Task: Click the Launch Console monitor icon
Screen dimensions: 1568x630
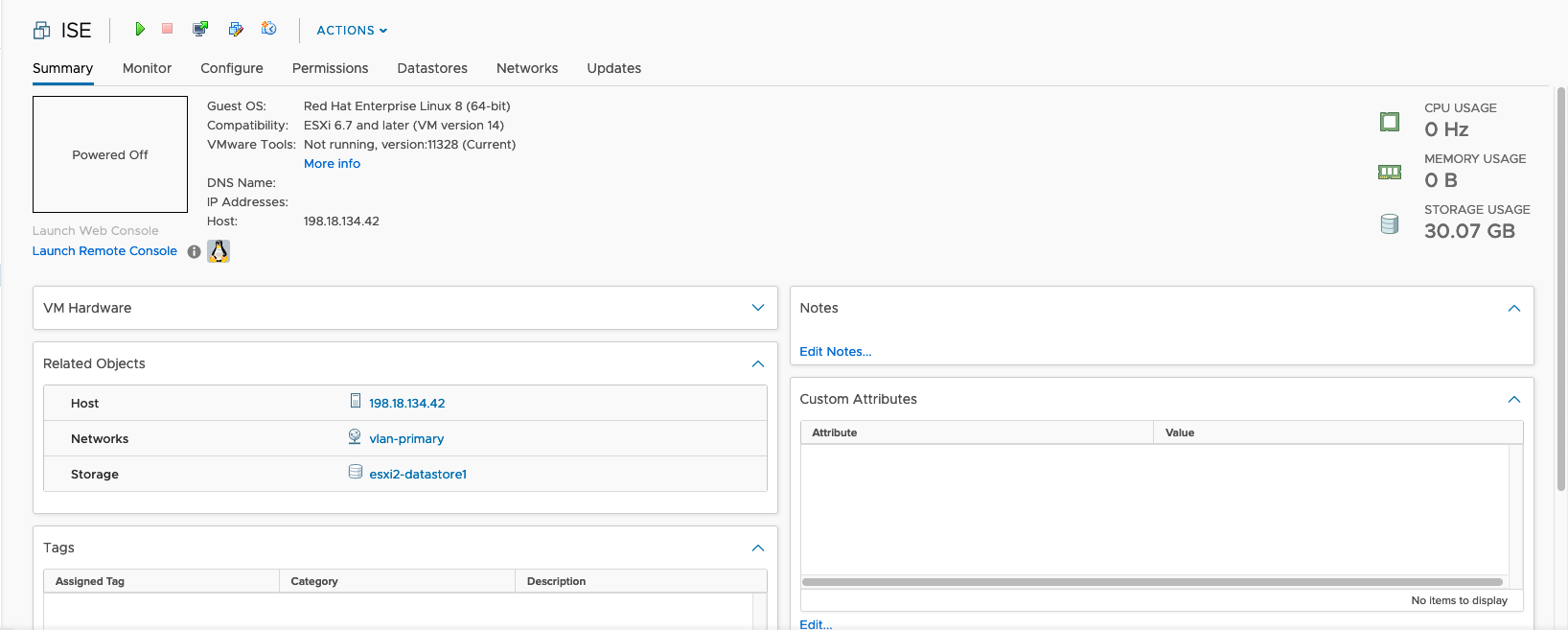Action: [200, 29]
